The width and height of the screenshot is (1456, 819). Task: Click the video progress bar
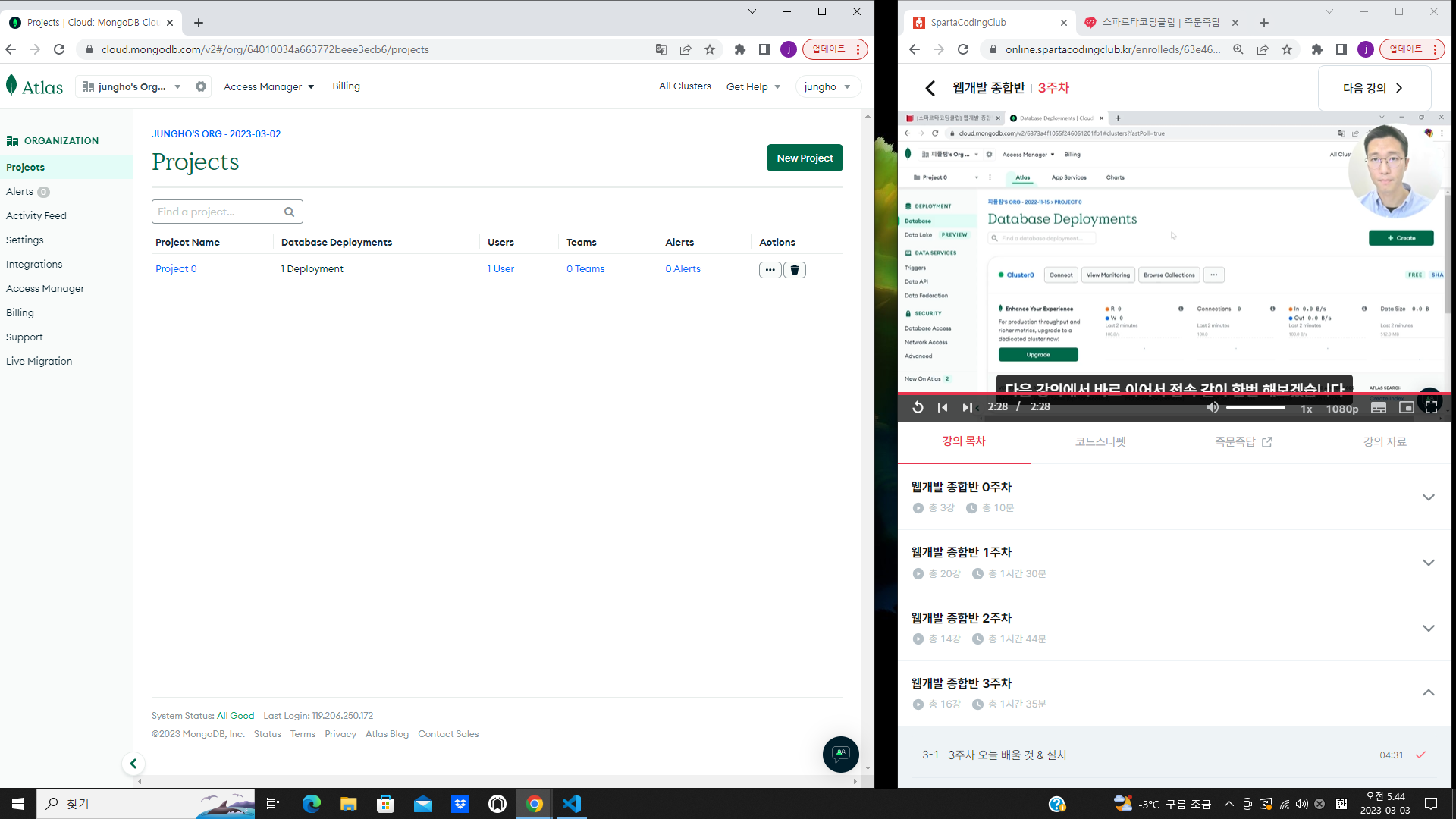[x=1174, y=394]
